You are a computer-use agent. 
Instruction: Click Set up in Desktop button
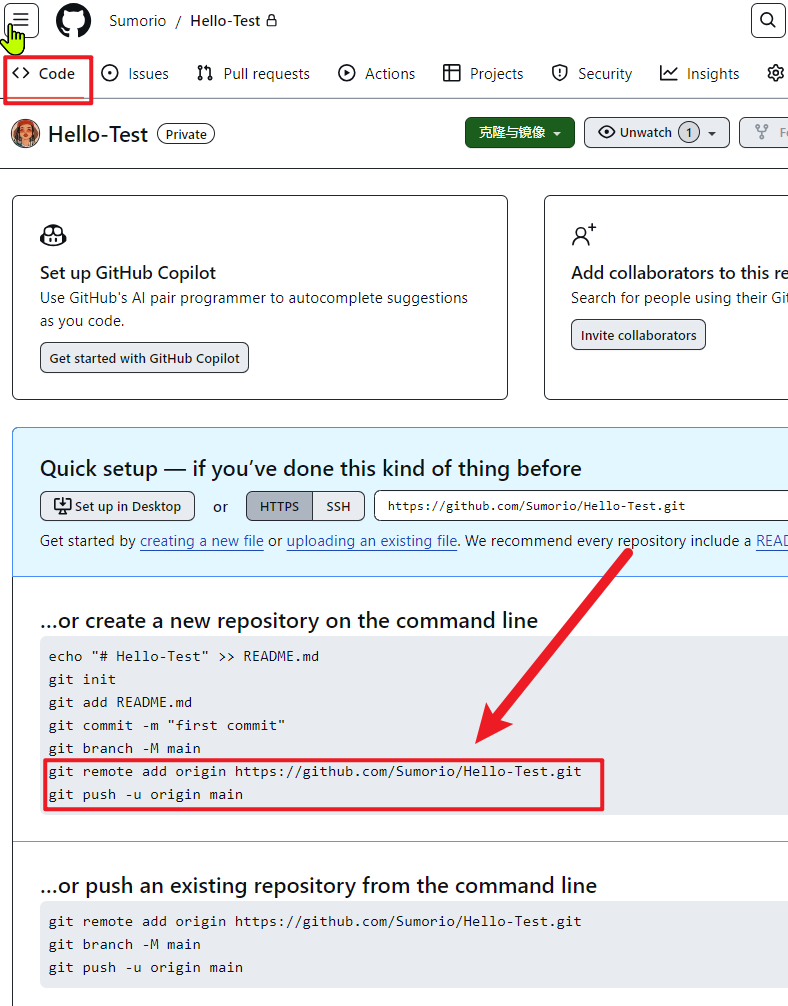click(x=117, y=506)
